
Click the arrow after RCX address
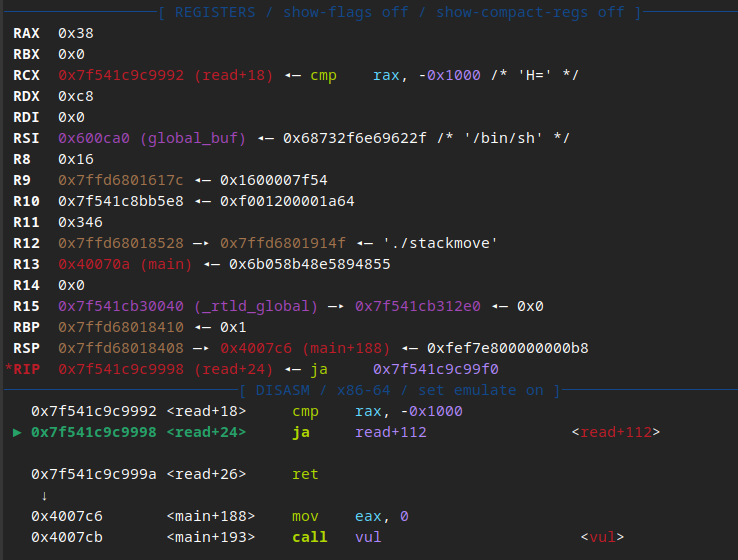click(292, 76)
